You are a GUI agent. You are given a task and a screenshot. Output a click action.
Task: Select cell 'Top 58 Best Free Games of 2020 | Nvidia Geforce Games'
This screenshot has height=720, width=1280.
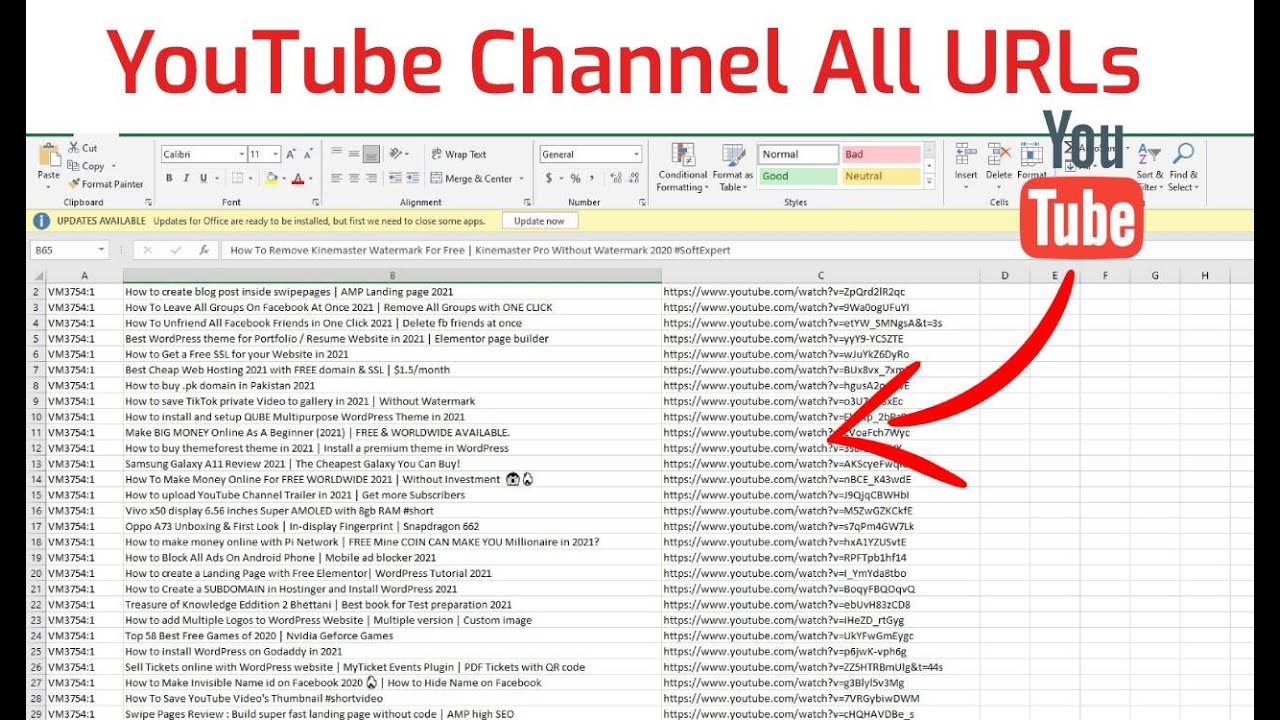click(x=392, y=635)
